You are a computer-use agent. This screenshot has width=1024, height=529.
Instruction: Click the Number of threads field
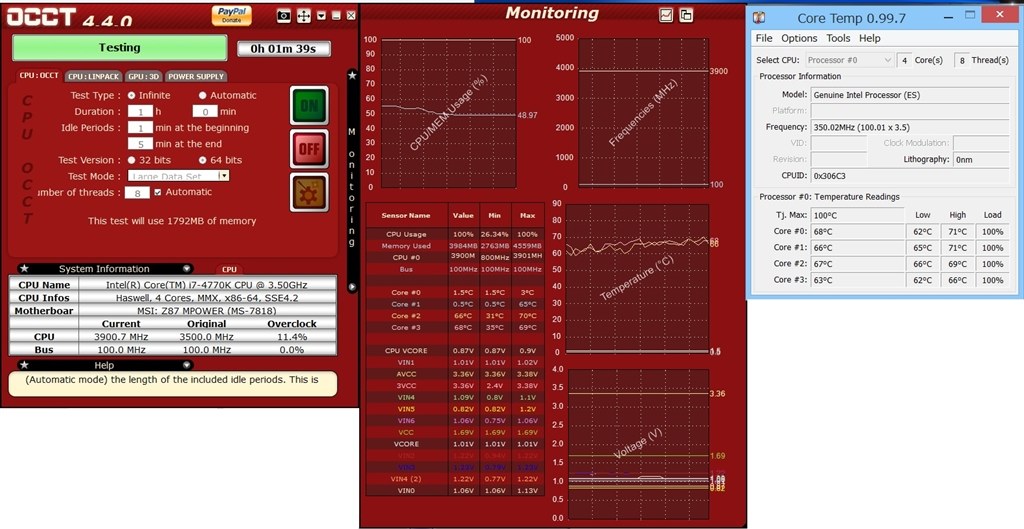coord(138,193)
